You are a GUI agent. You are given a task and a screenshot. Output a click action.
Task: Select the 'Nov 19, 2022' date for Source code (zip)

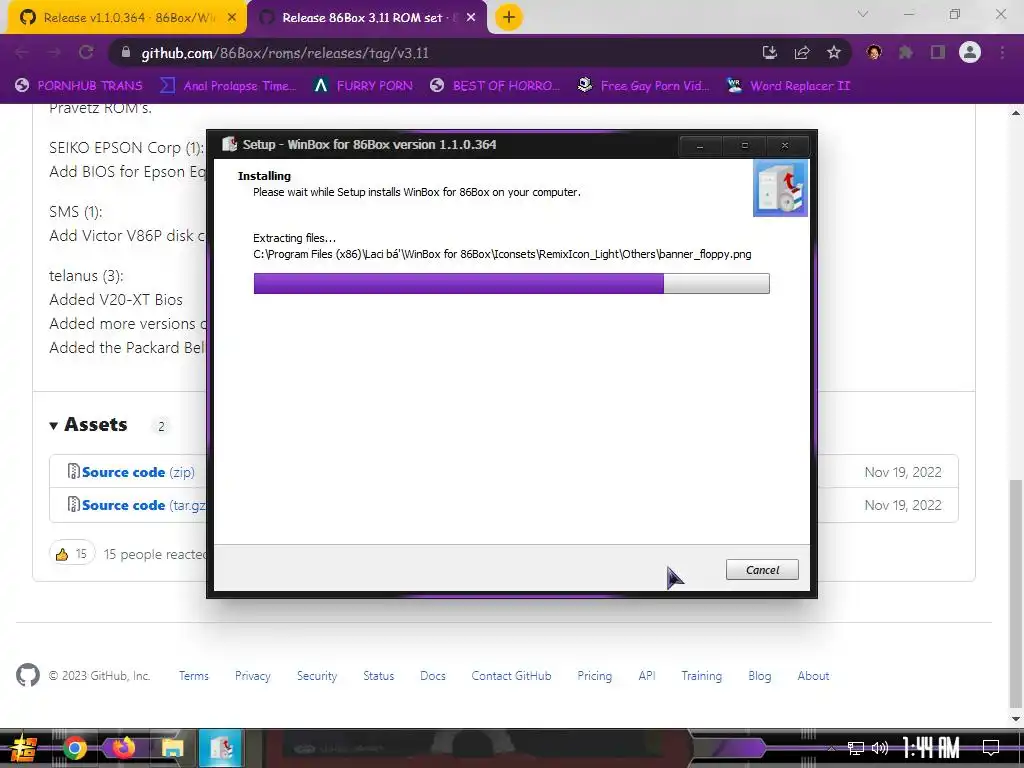[x=903, y=472]
